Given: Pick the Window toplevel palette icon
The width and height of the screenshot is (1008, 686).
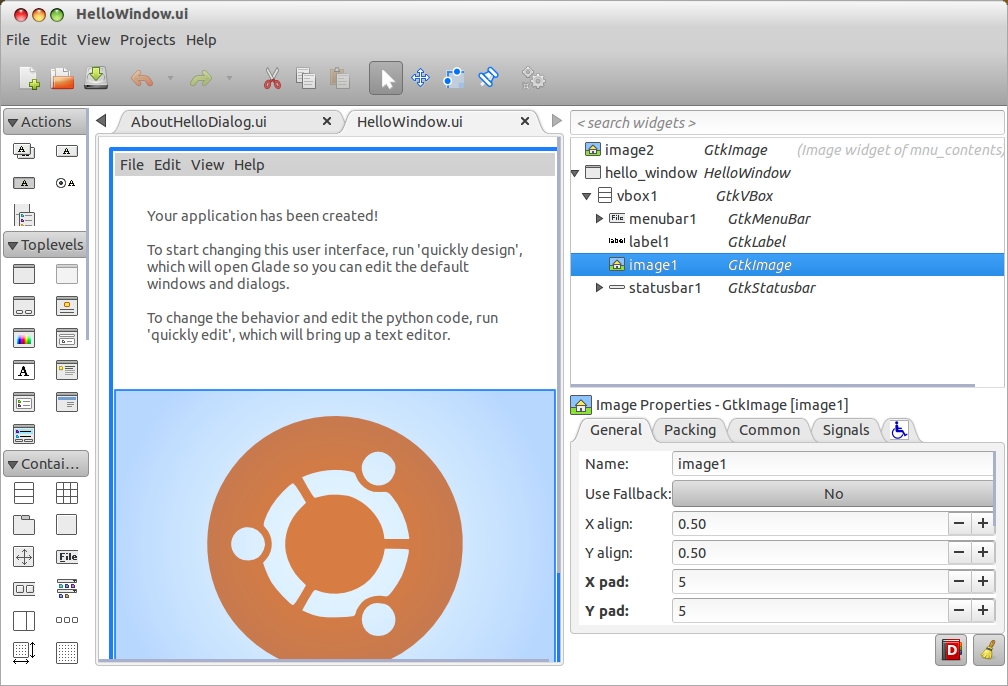Looking at the screenshot, I should [24, 274].
